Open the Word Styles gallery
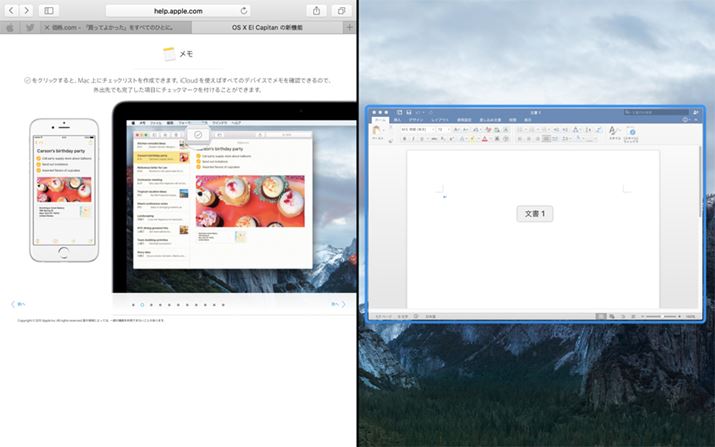 [614, 133]
